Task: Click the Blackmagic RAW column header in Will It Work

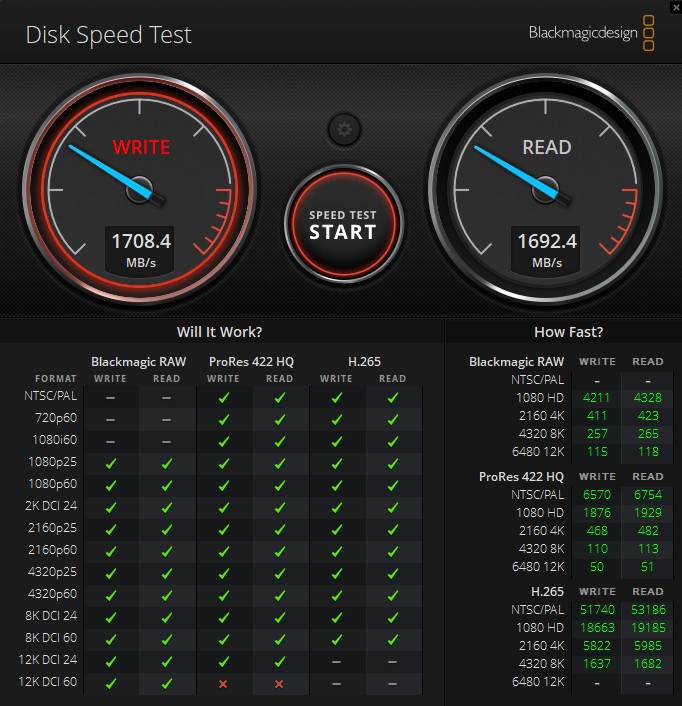Action: pos(138,362)
